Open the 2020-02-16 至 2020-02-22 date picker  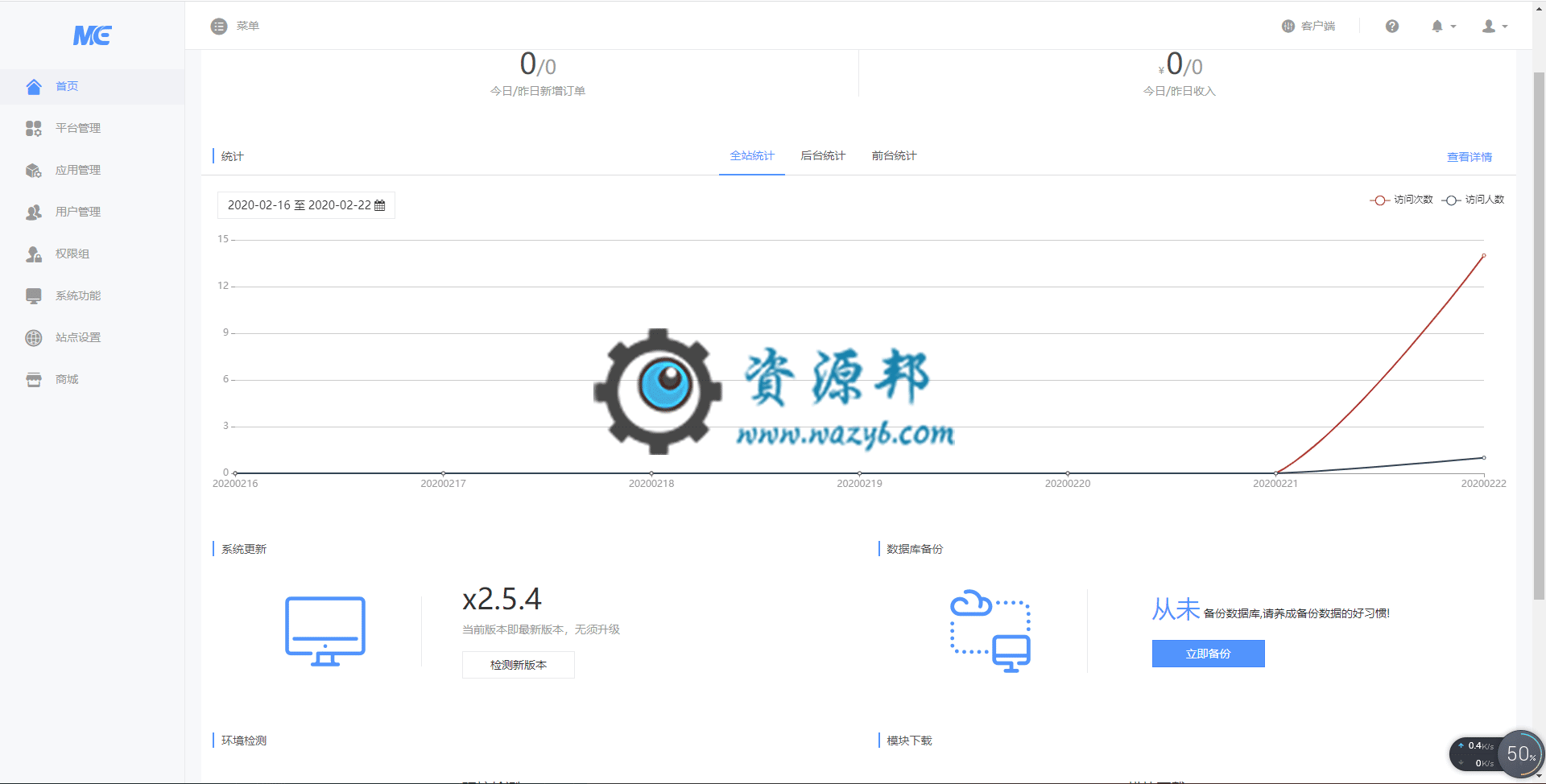coord(306,205)
